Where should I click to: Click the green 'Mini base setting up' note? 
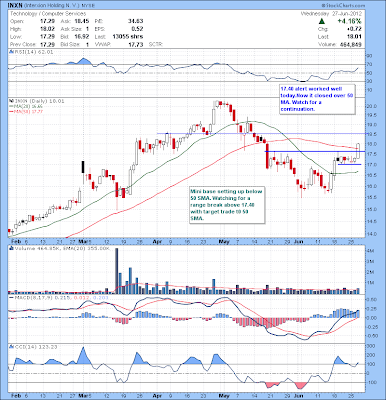tap(227, 205)
